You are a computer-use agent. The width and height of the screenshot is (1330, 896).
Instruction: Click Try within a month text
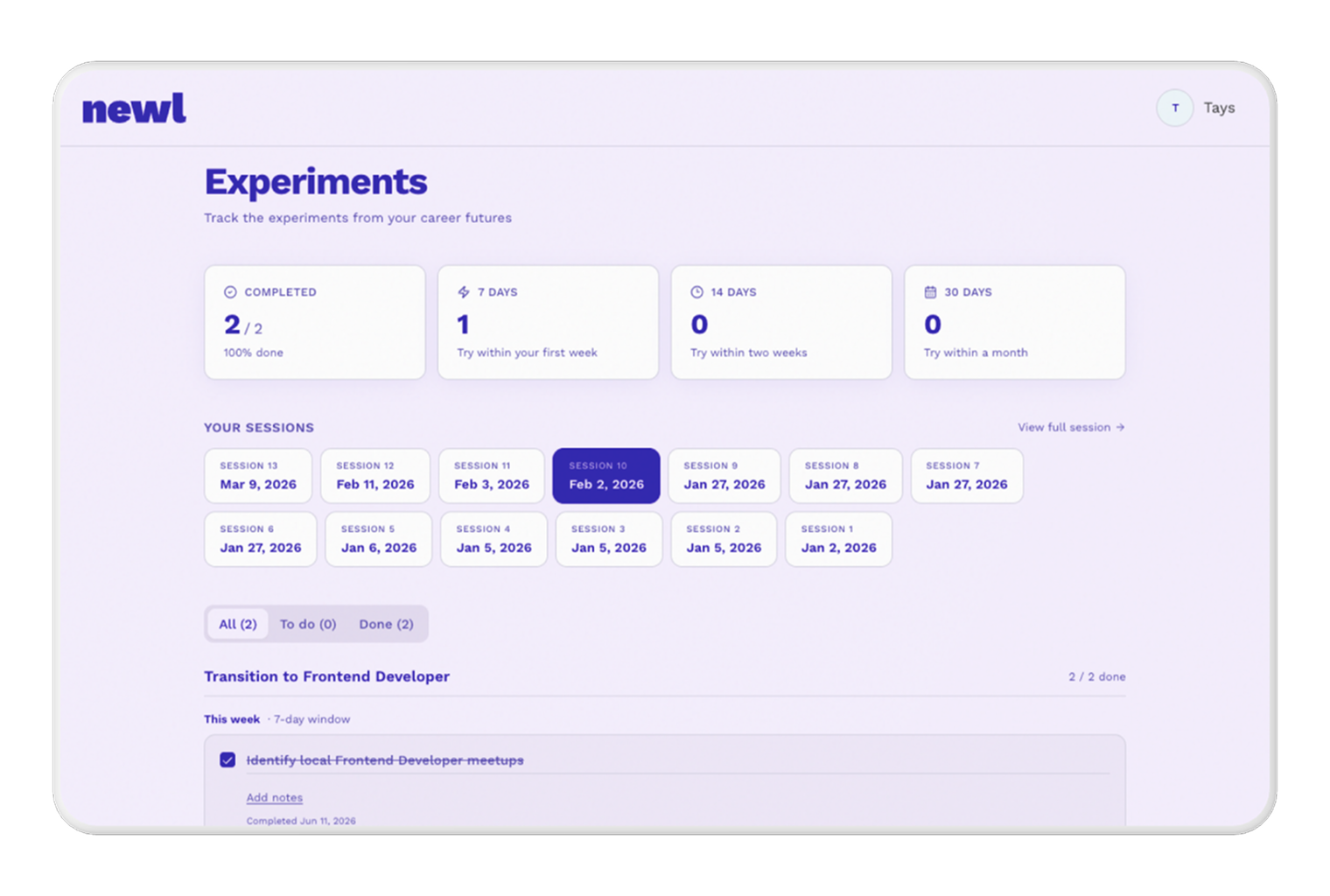[976, 353]
